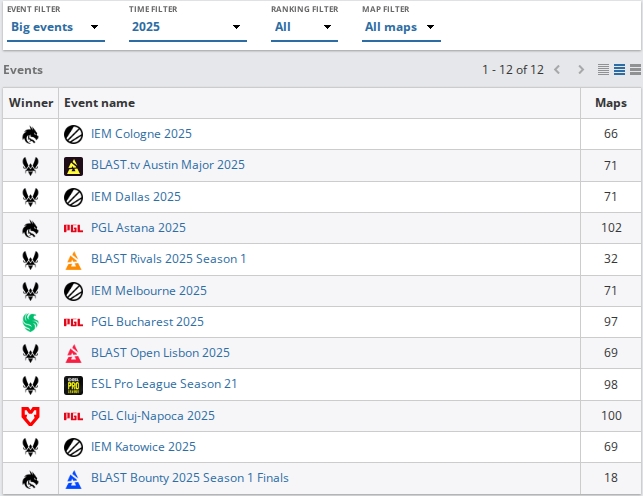This screenshot has width=643, height=496.
Task: Click PGL logo beside Cluj-Napoca 2025
Action: coord(73,416)
